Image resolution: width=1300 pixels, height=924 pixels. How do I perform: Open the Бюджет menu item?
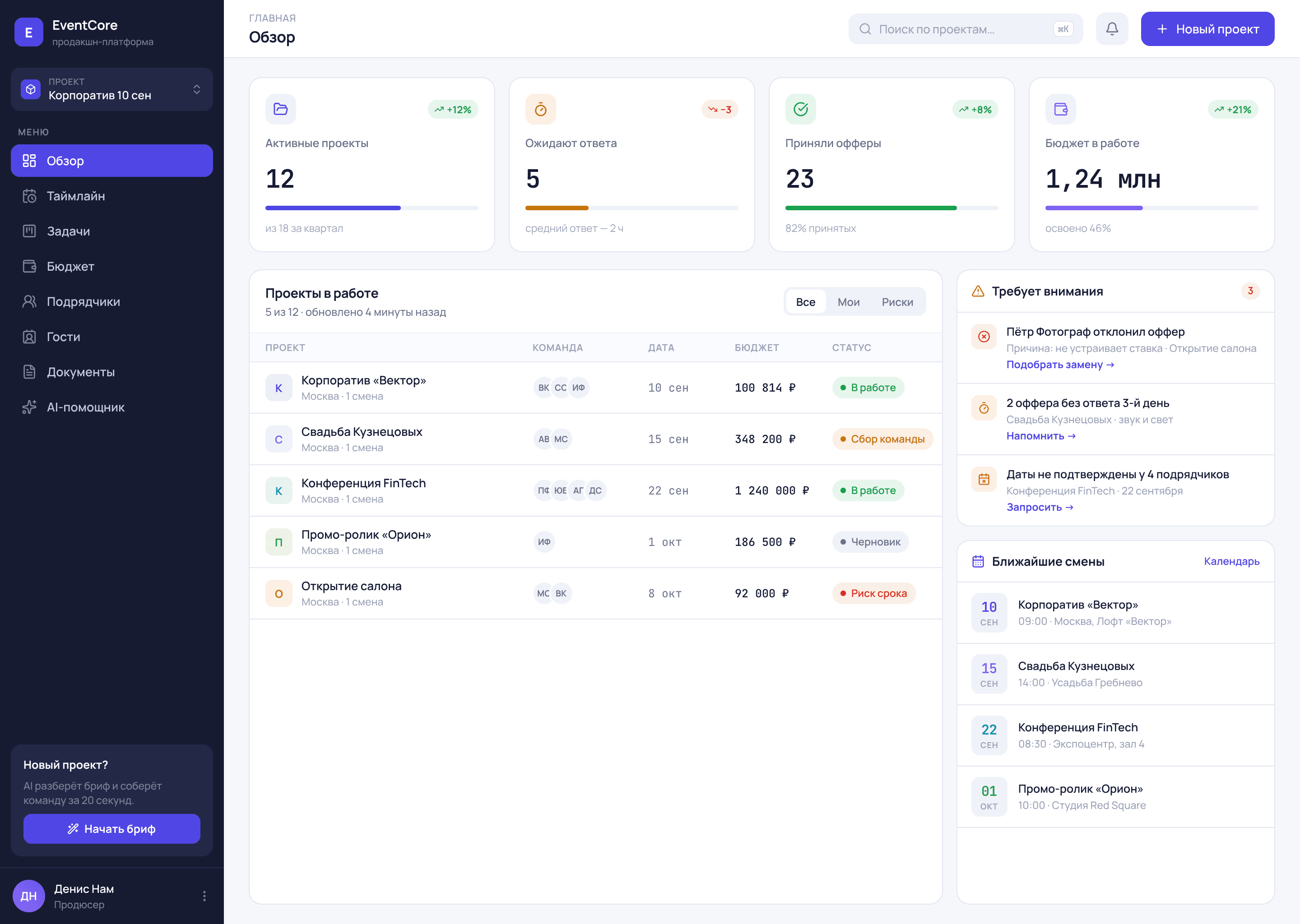pyautogui.click(x=112, y=266)
